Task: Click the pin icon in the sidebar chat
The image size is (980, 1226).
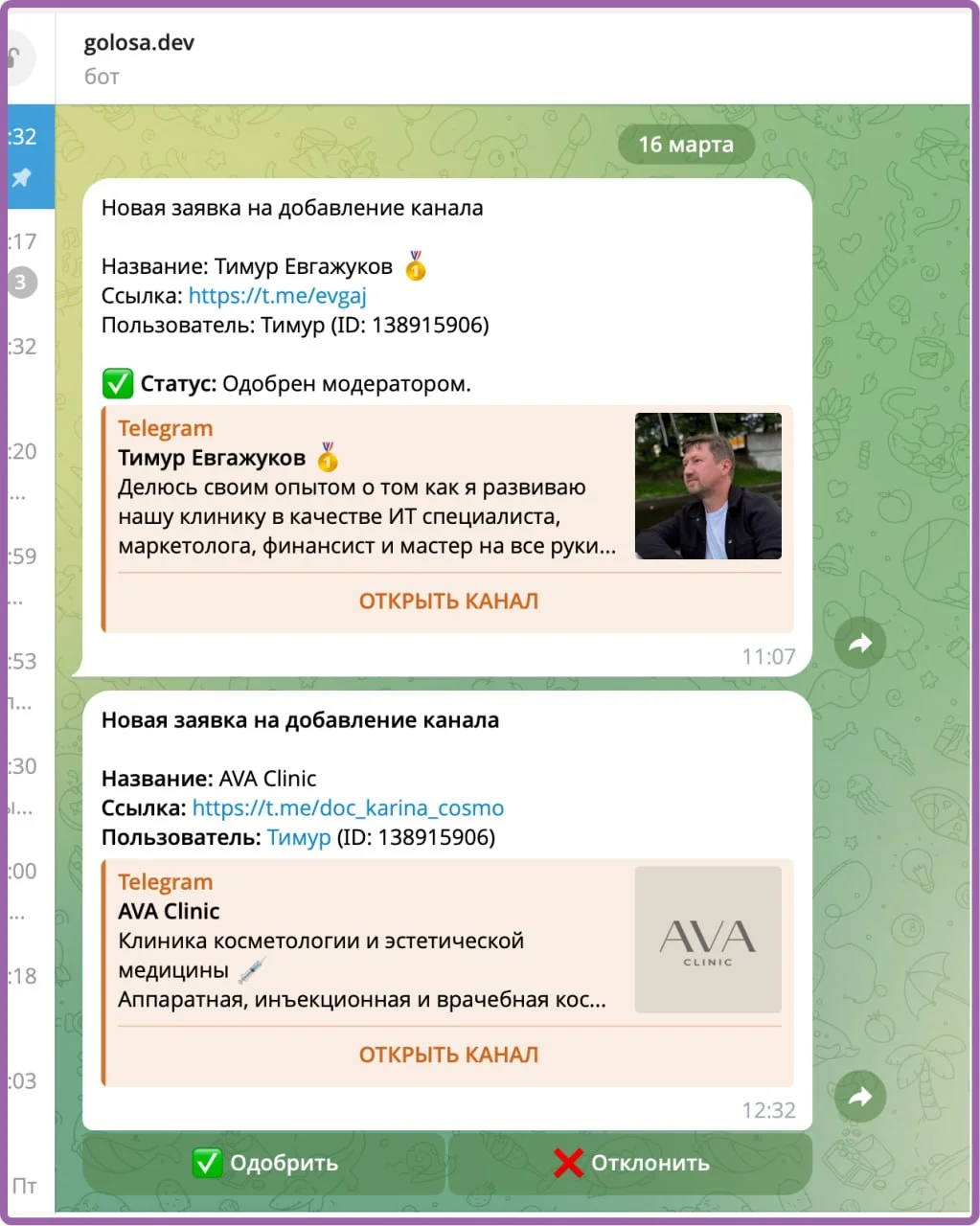Action: click(21, 177)
